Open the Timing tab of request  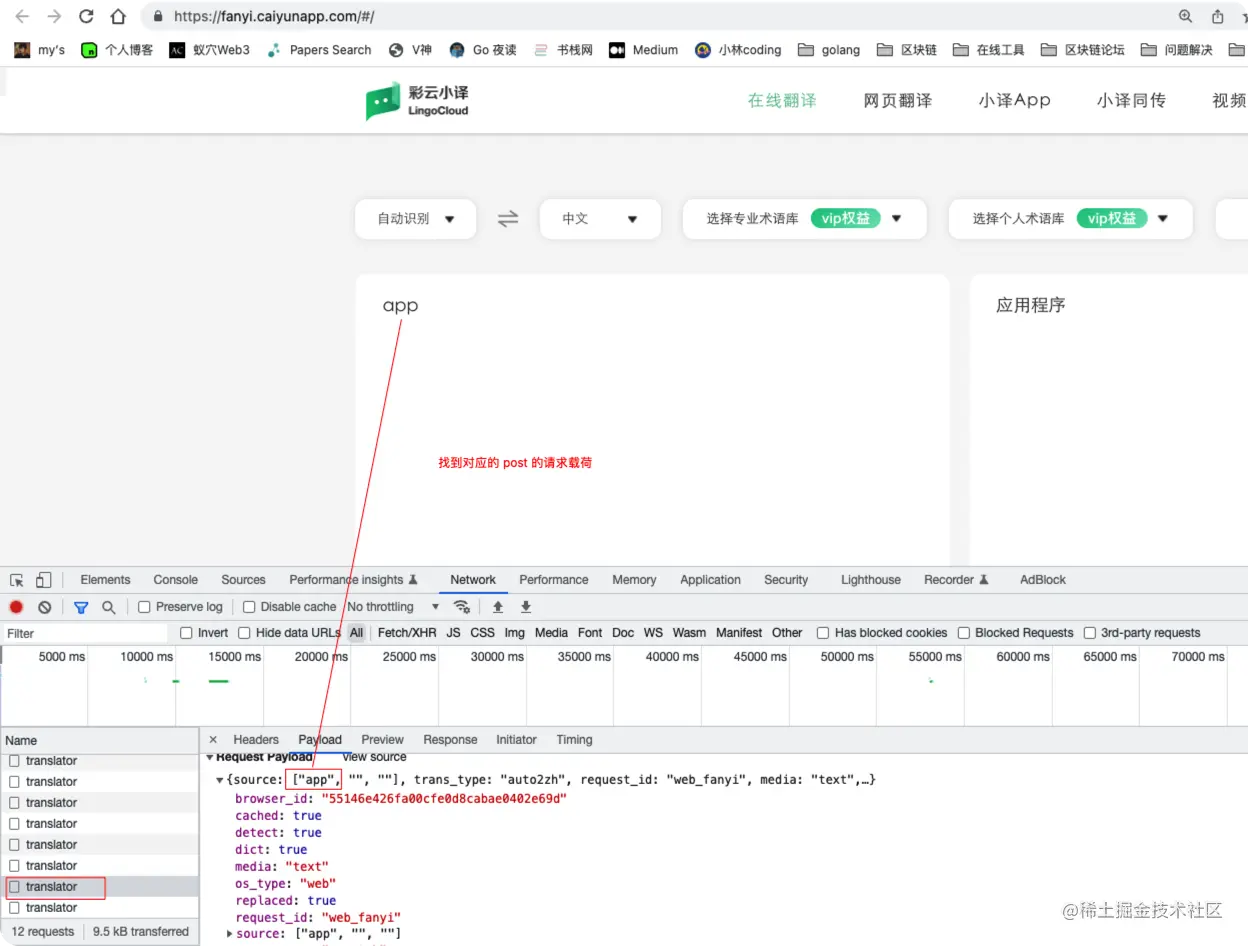(574, 740)
